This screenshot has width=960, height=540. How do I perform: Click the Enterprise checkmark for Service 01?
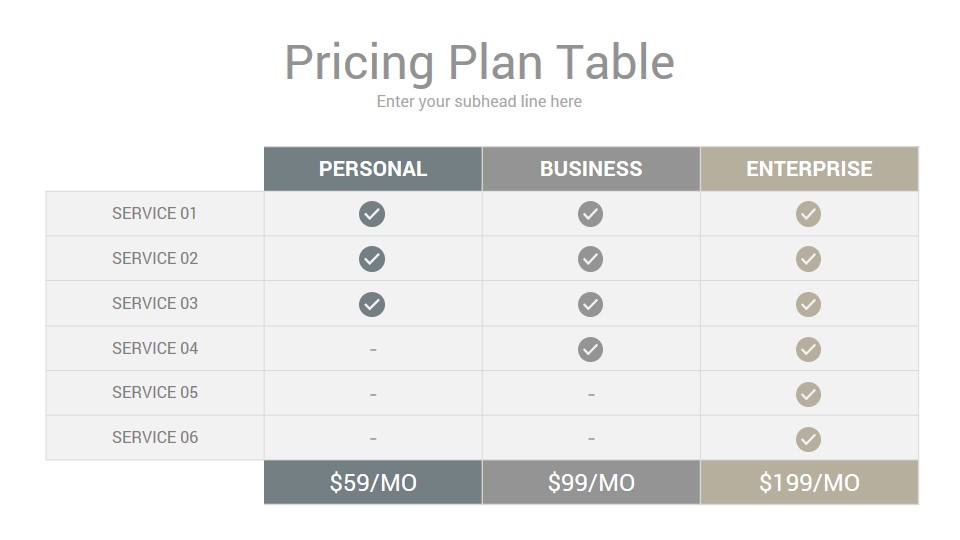(808, 214)
